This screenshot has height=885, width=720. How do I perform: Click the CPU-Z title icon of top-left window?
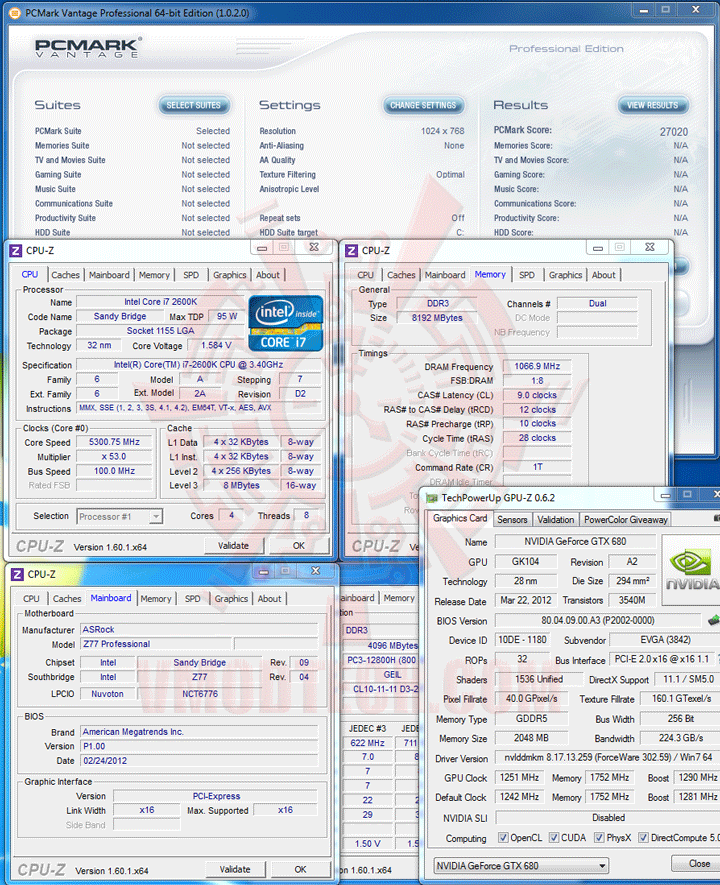point(16,251)
